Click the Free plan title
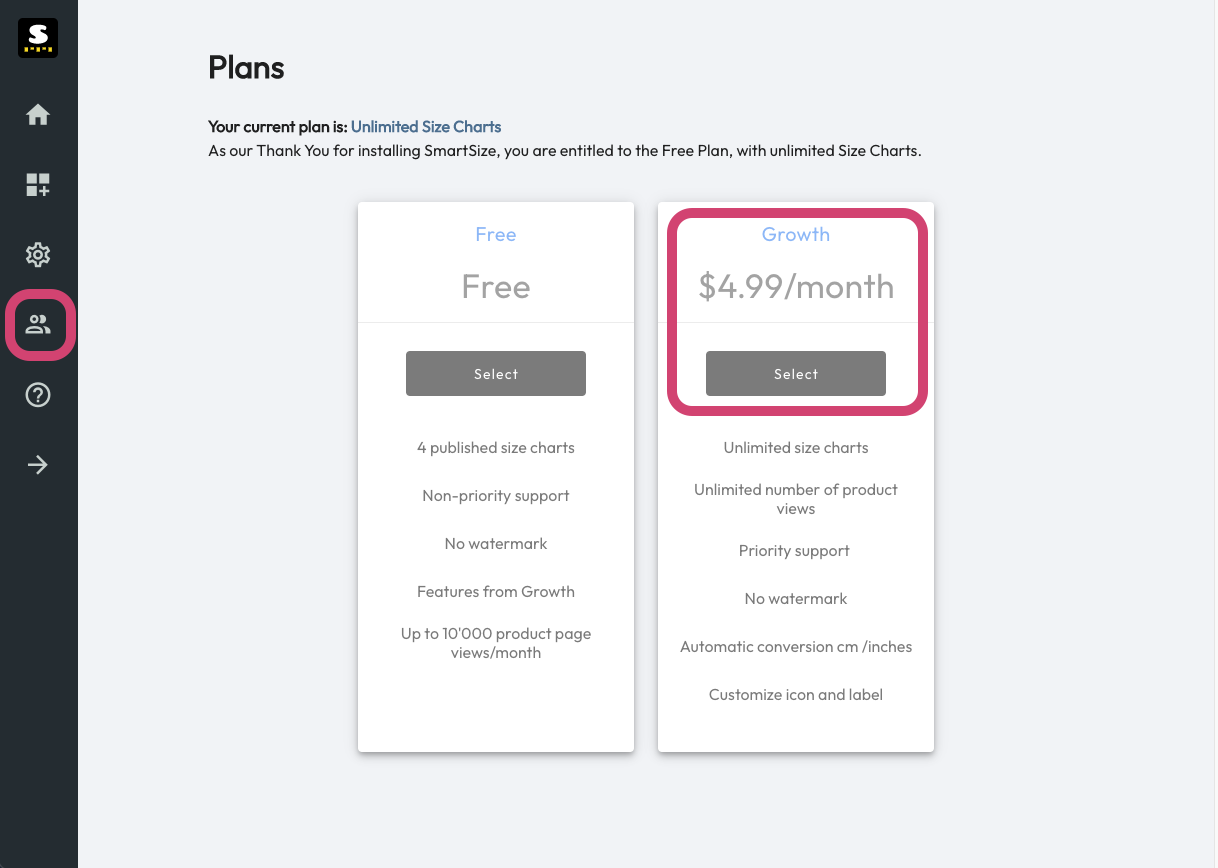1218x868 pixels. [x=496, y=235]
